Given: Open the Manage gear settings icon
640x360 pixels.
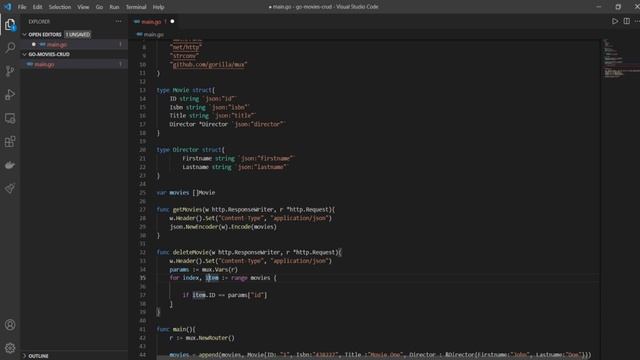Looking at the screenshot, I should 10,348.
